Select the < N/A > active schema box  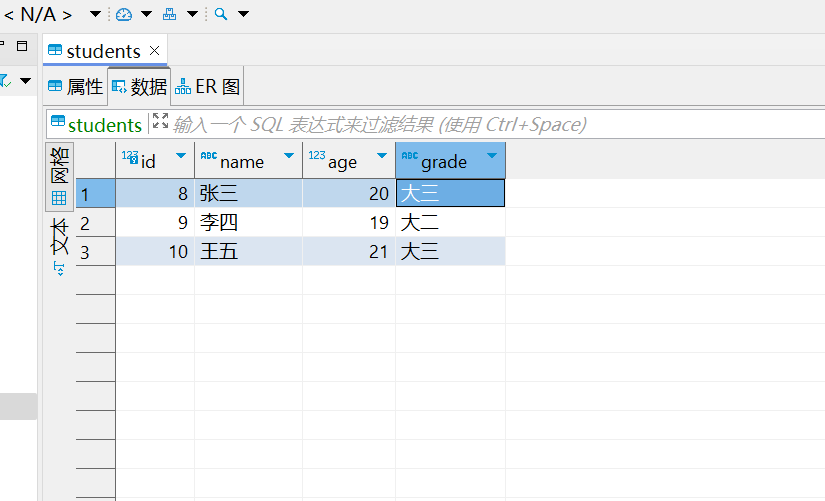click(x=38, y=14)
